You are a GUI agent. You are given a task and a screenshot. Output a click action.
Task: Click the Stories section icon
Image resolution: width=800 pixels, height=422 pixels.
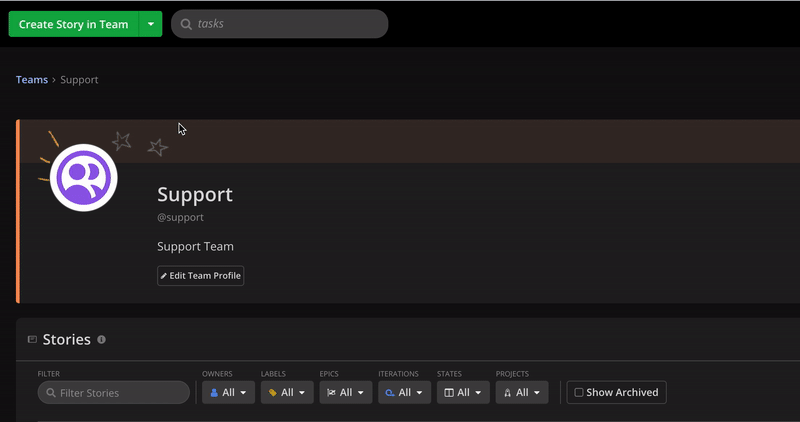pos(32,339)
